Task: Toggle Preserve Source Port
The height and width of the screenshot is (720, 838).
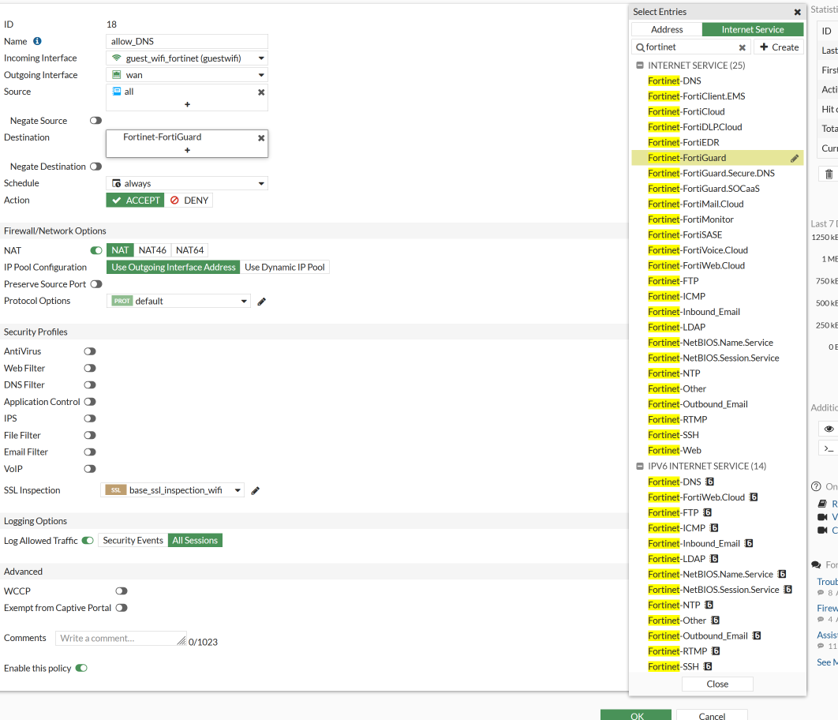Action: tap(96, 284)
